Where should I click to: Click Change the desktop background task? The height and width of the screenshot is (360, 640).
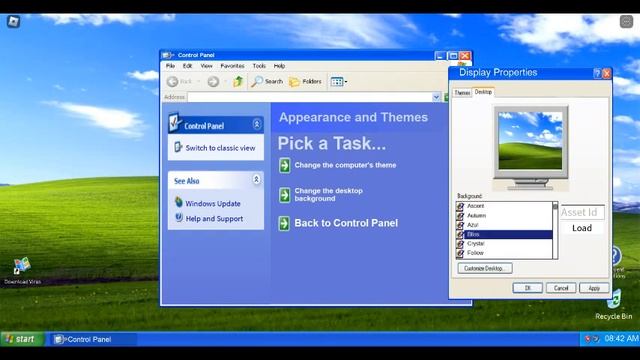(x=329, y=195)
